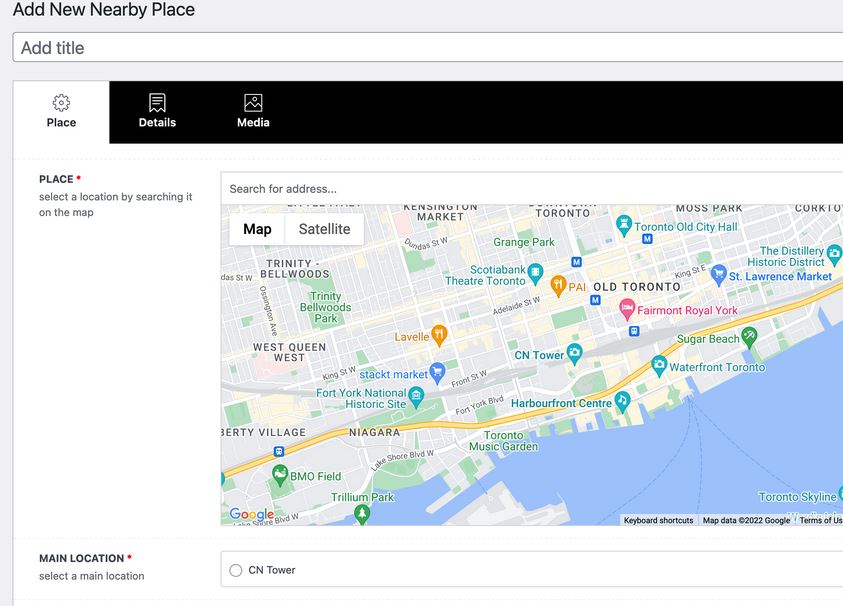The width and height of the screenshot is (843, 606).
Task: Open Keyboard shortcuts on the map
Action: 659,521
